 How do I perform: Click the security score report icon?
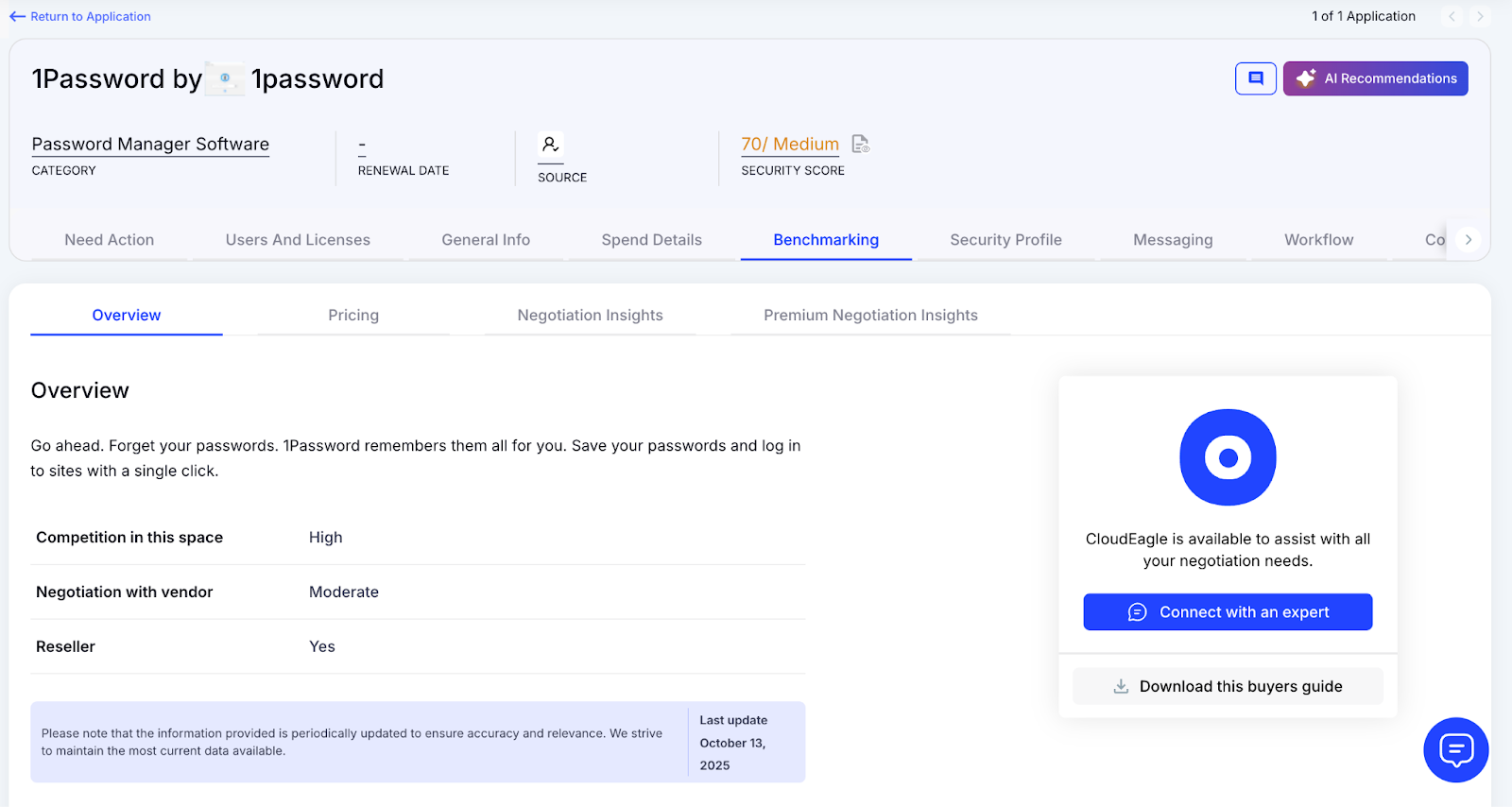tap(860, 144)
